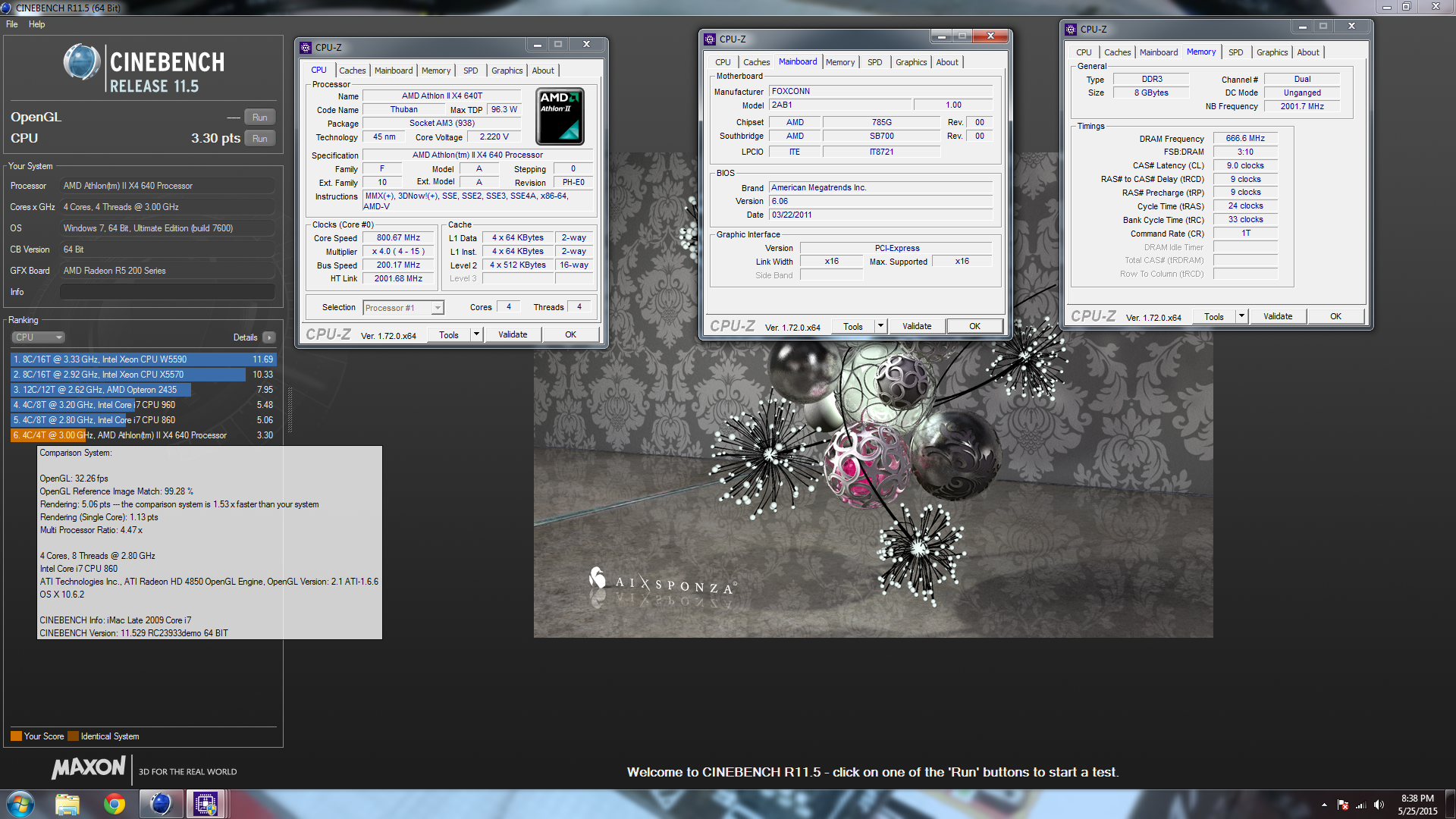
Task: Select the Xeon X5570 ranking row
Action: (143, 375)
